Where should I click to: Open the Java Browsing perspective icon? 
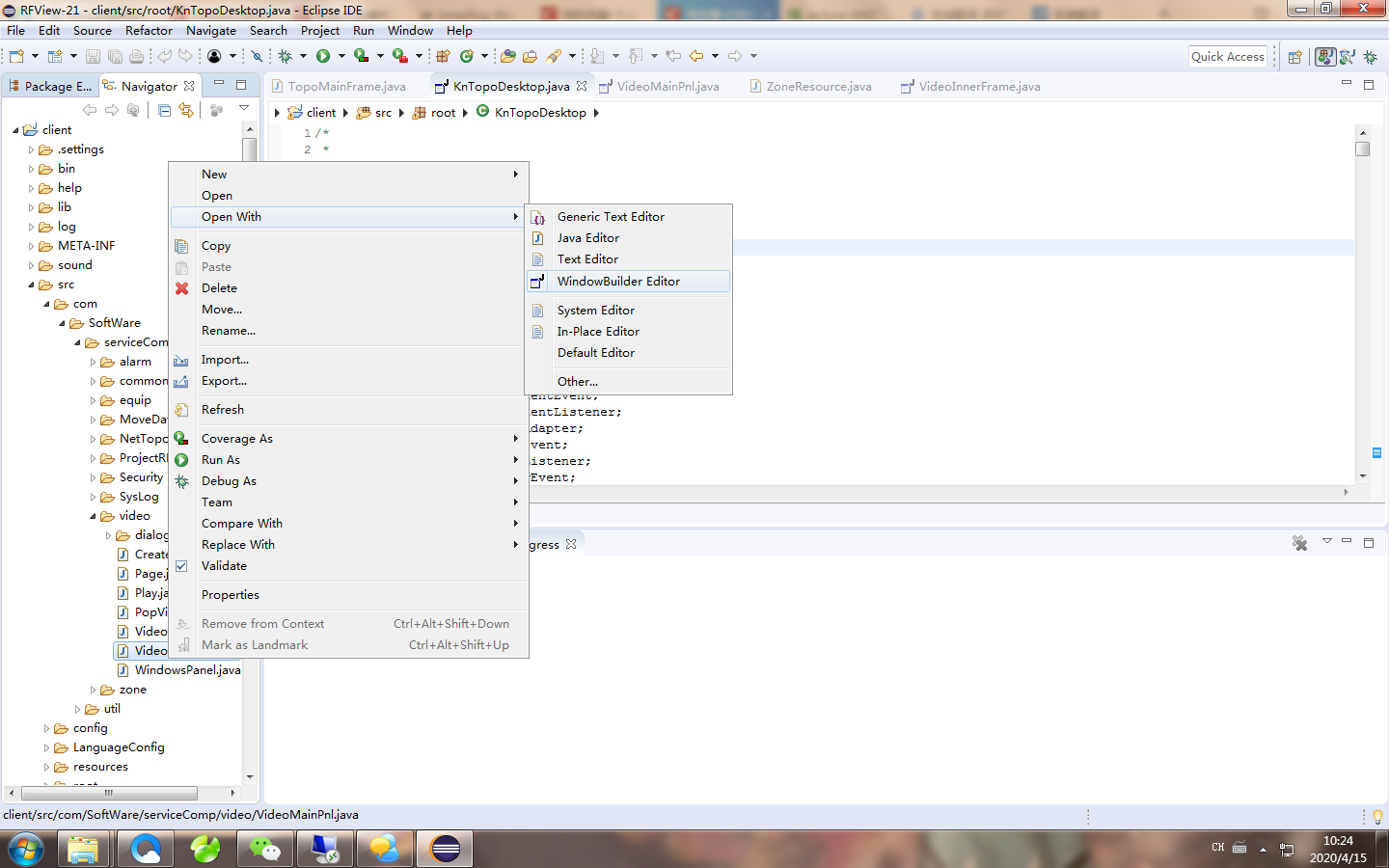tap(1348, 56)
